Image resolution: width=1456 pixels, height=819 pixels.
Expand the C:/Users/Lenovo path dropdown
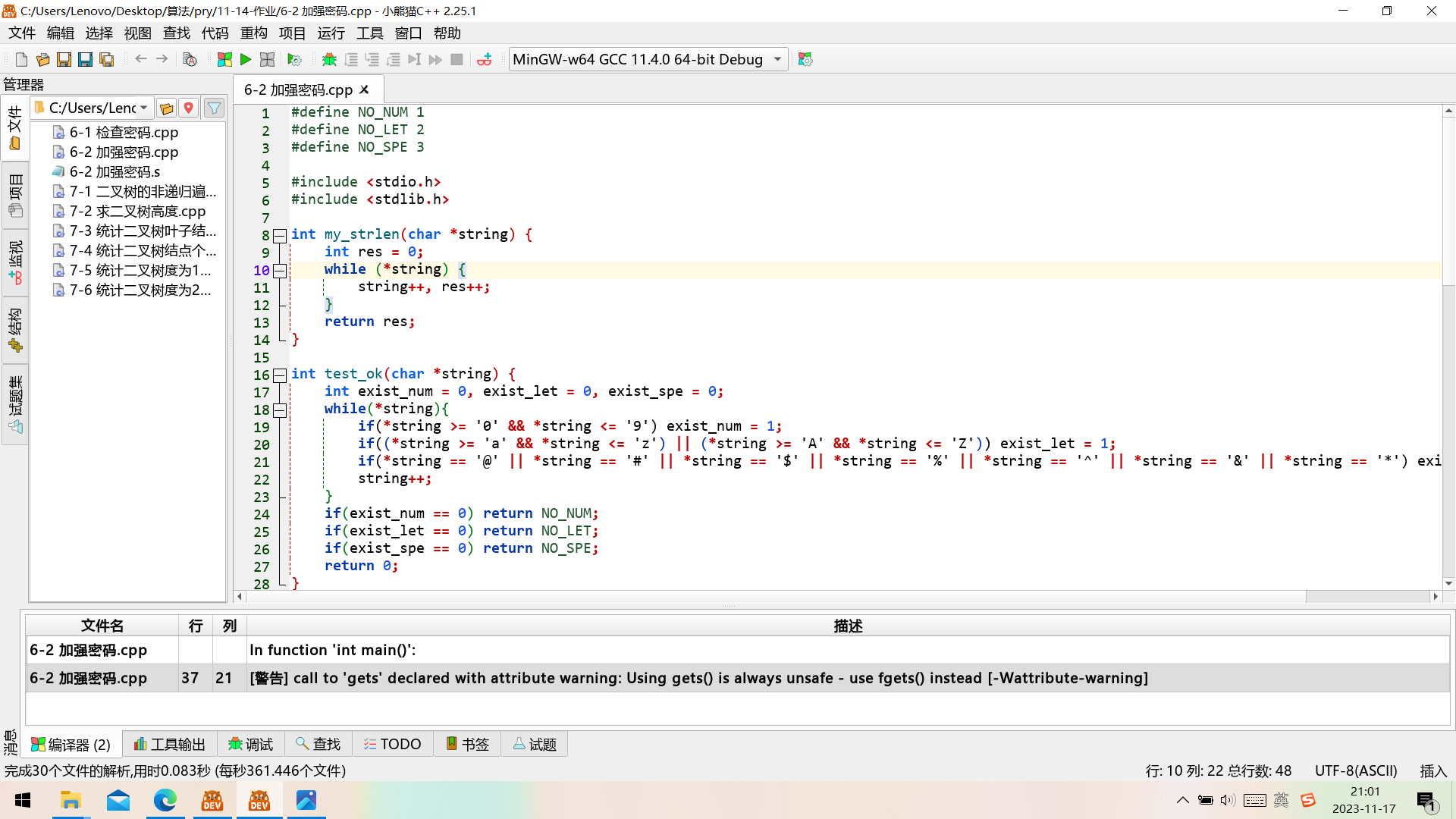click(146, 107)
